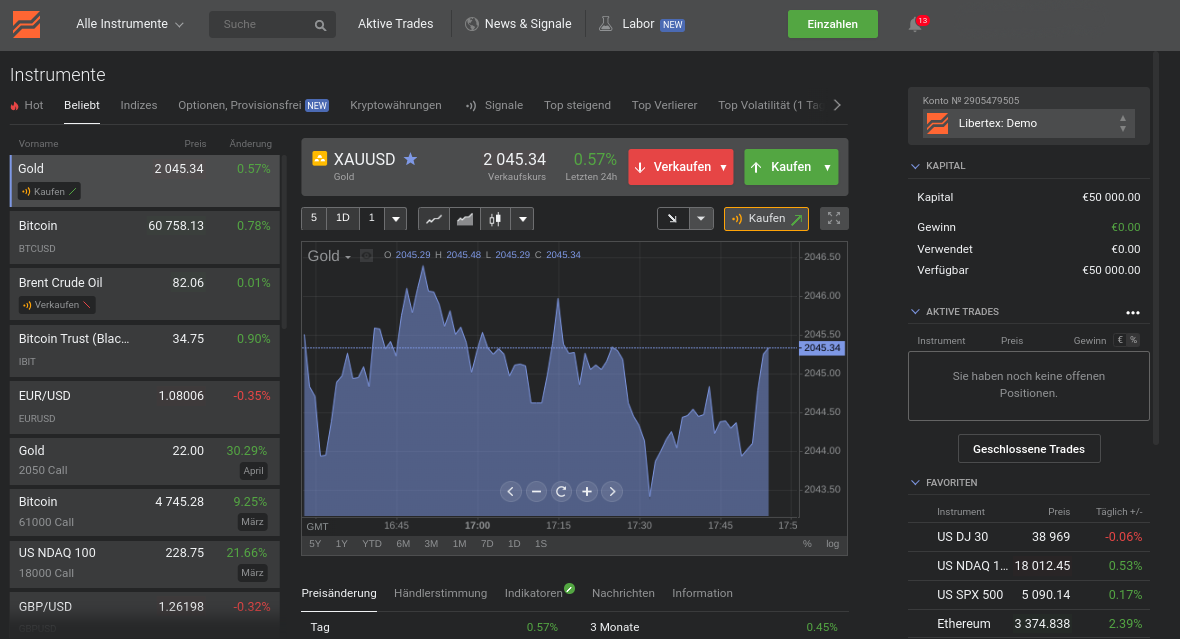Image resolution: width=1180 pixels, height=639 pixels.
Task: Click the Libertex logo icon
Action: click(x=26, y=25)
